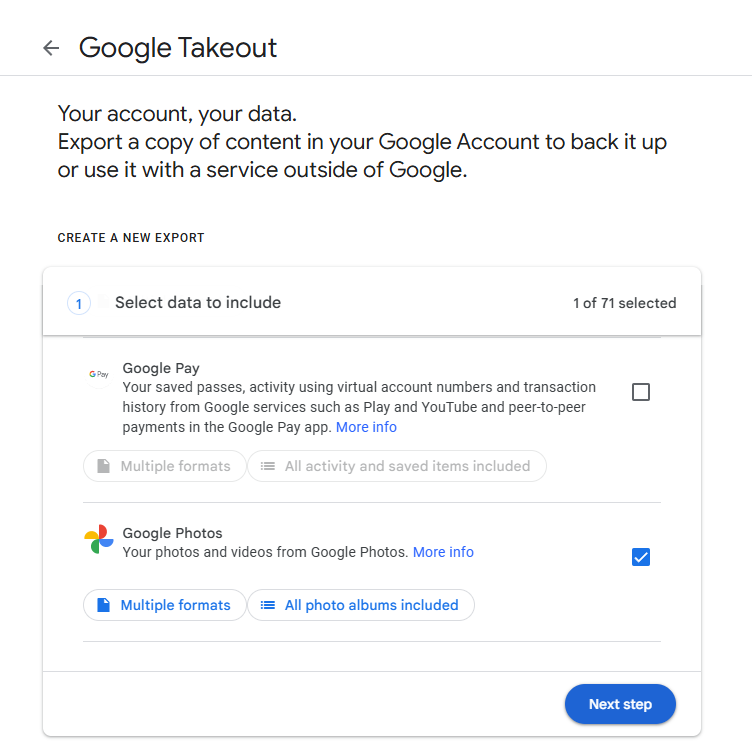
Task: Open More info link for Google Photos
Action: (443, 552)
